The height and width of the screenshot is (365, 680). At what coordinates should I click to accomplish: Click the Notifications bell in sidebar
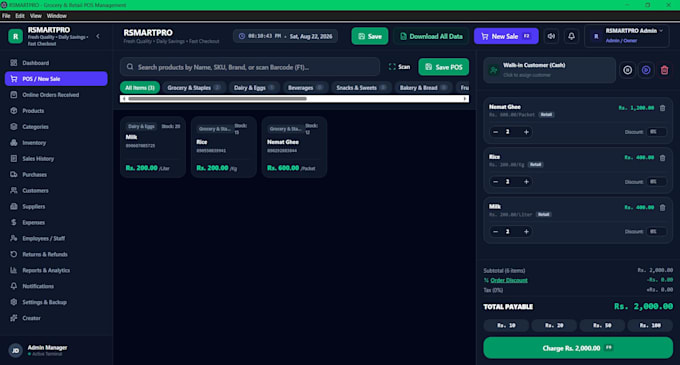[14, 286]
